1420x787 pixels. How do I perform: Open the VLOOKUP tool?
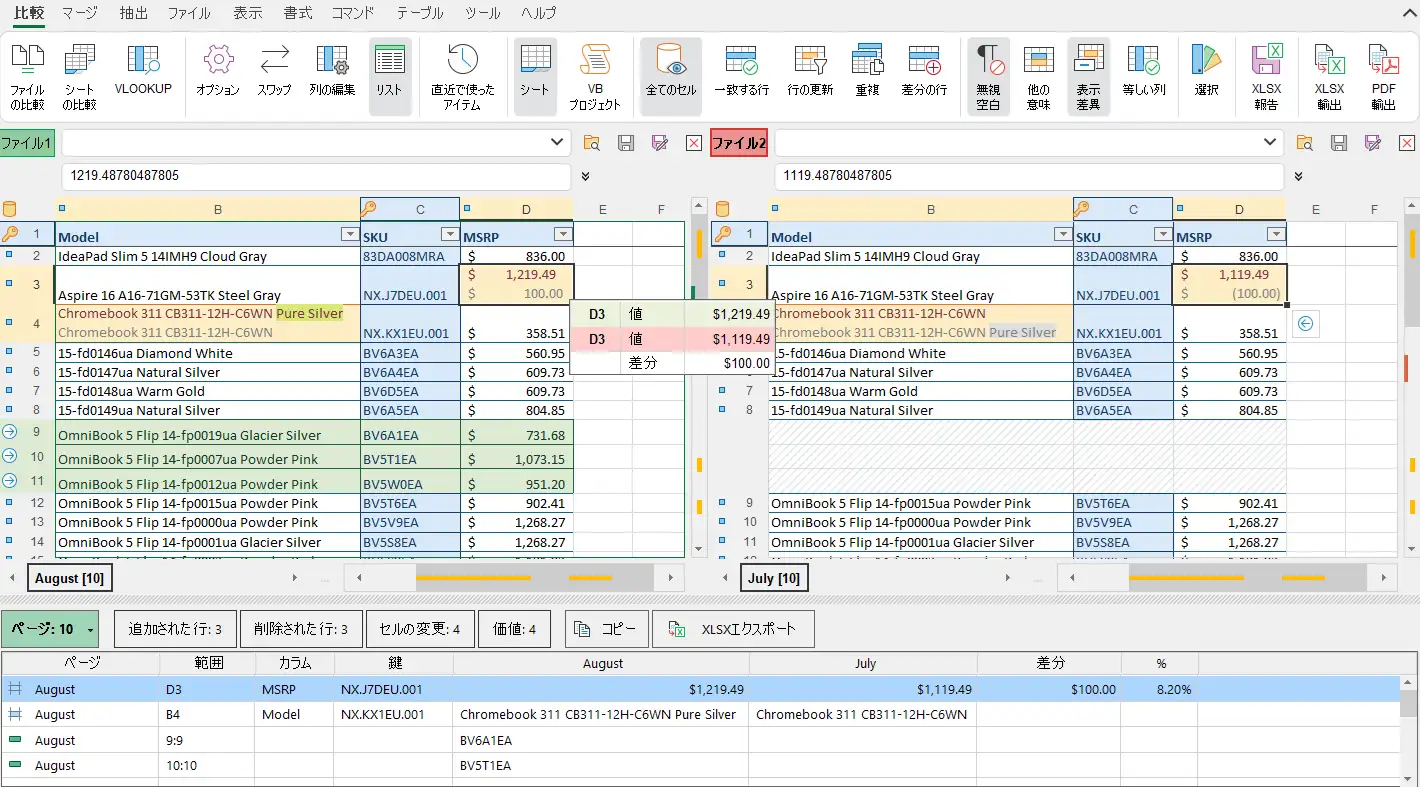coord(143,70)
